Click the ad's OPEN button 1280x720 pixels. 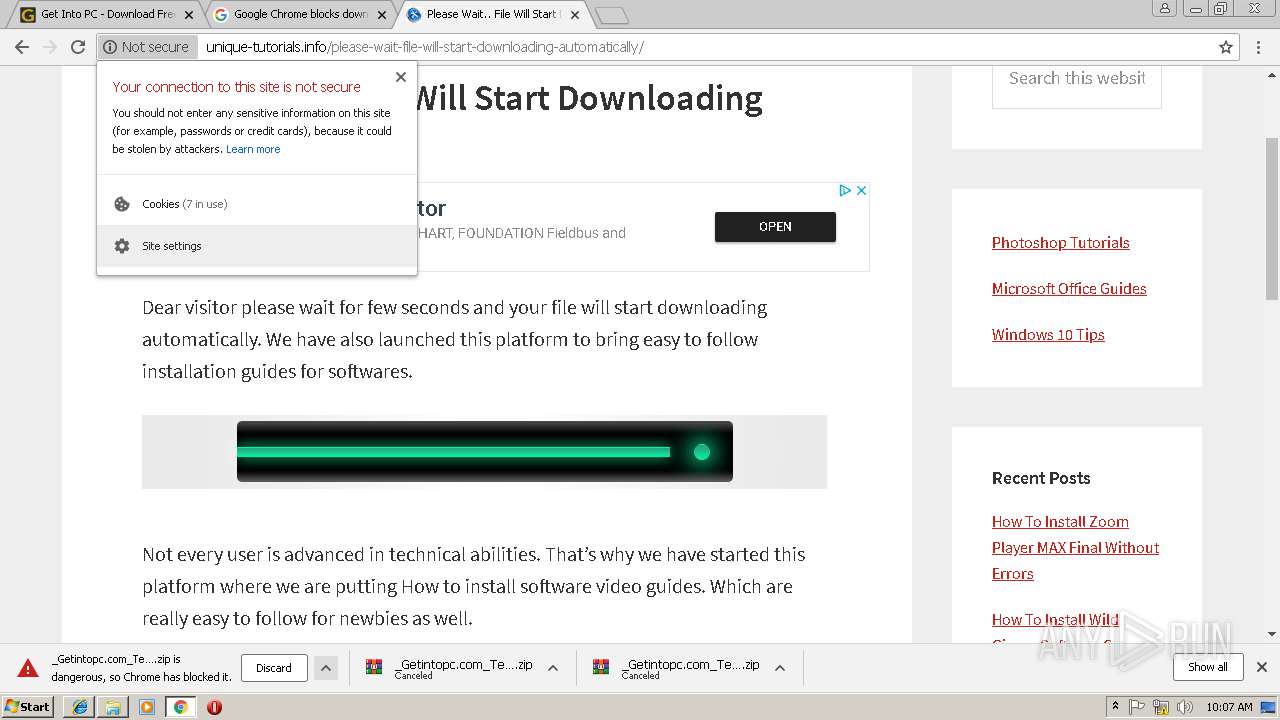click(775, 227)
